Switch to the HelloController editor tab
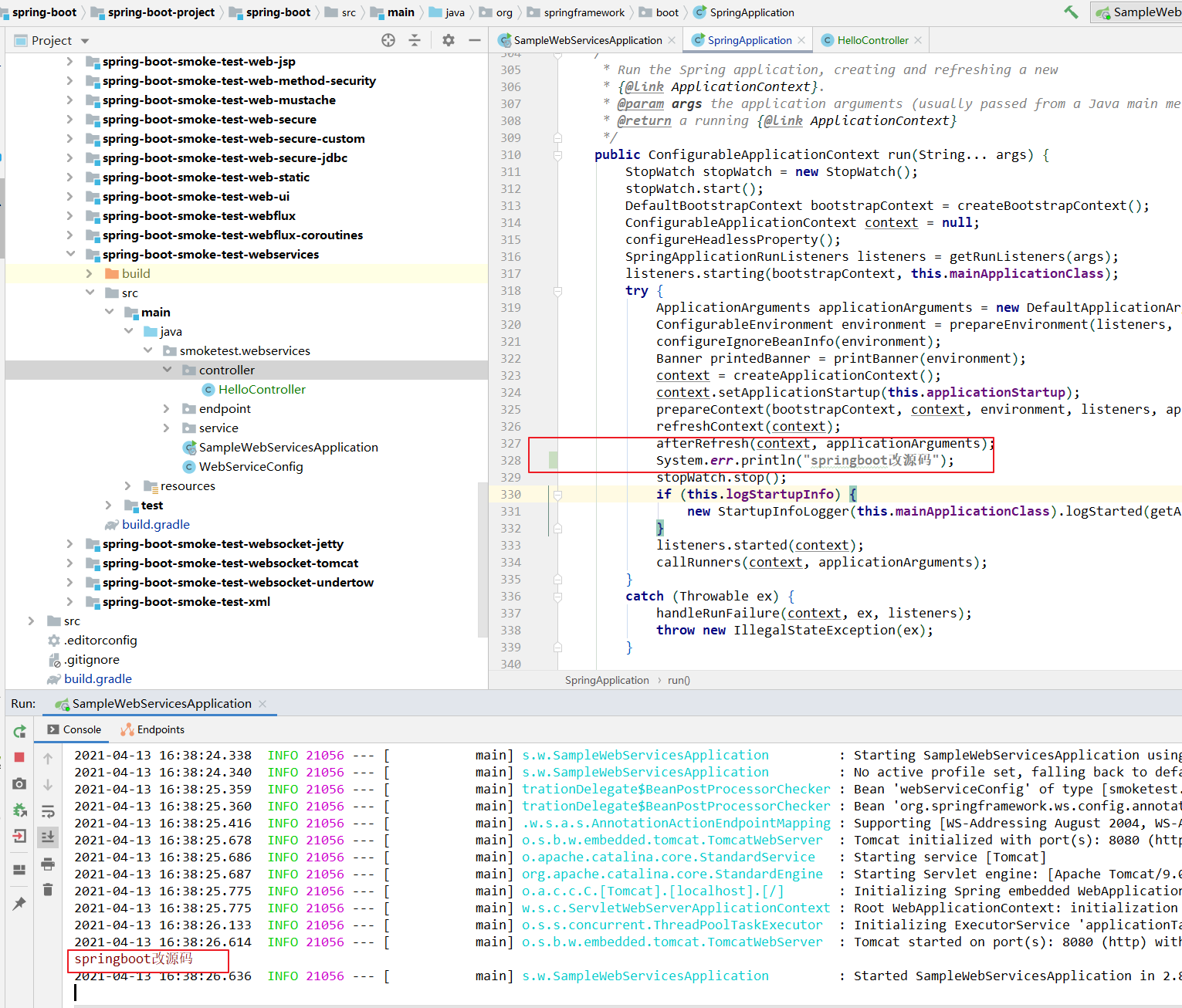This screenshot has width=1182, height=1008. (872, 40)
